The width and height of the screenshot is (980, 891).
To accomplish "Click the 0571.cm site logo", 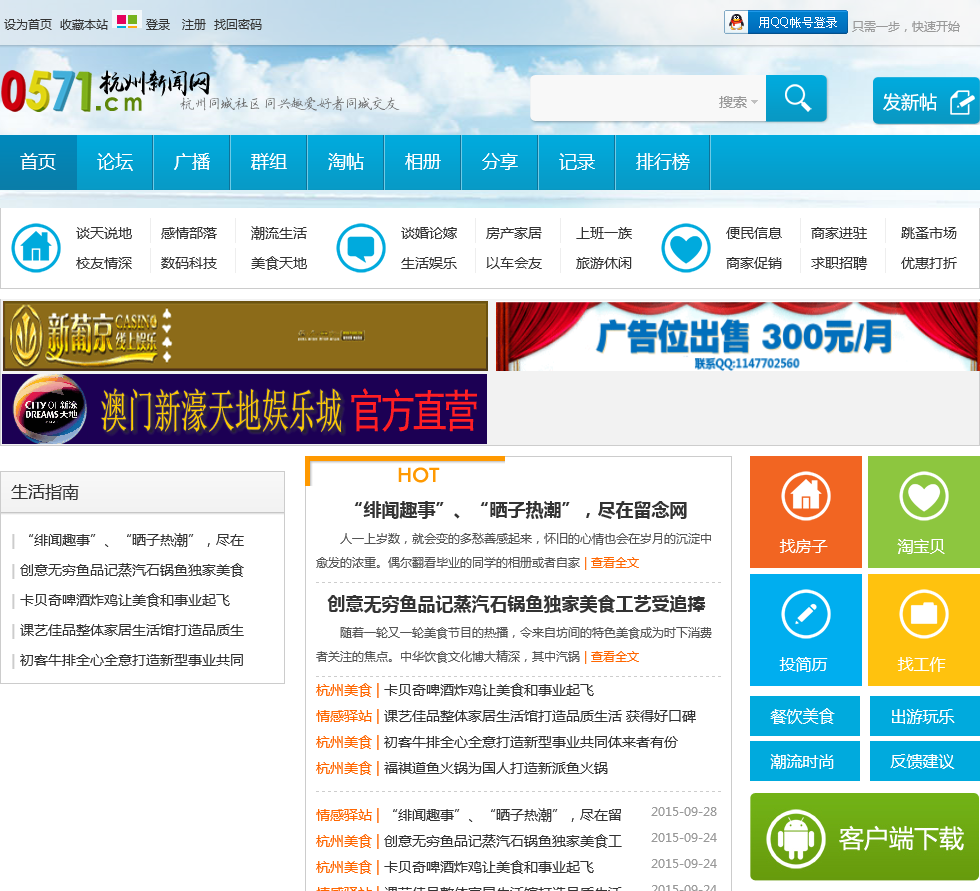I will [x=106, y=91].
